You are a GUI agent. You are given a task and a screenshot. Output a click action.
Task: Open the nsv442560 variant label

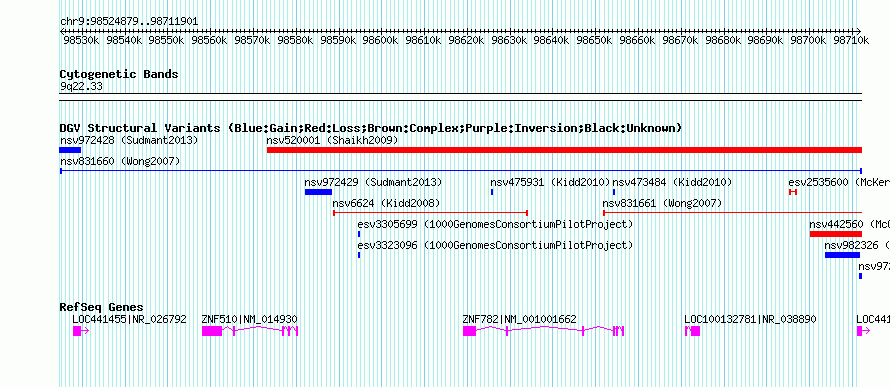coord(850,225)
